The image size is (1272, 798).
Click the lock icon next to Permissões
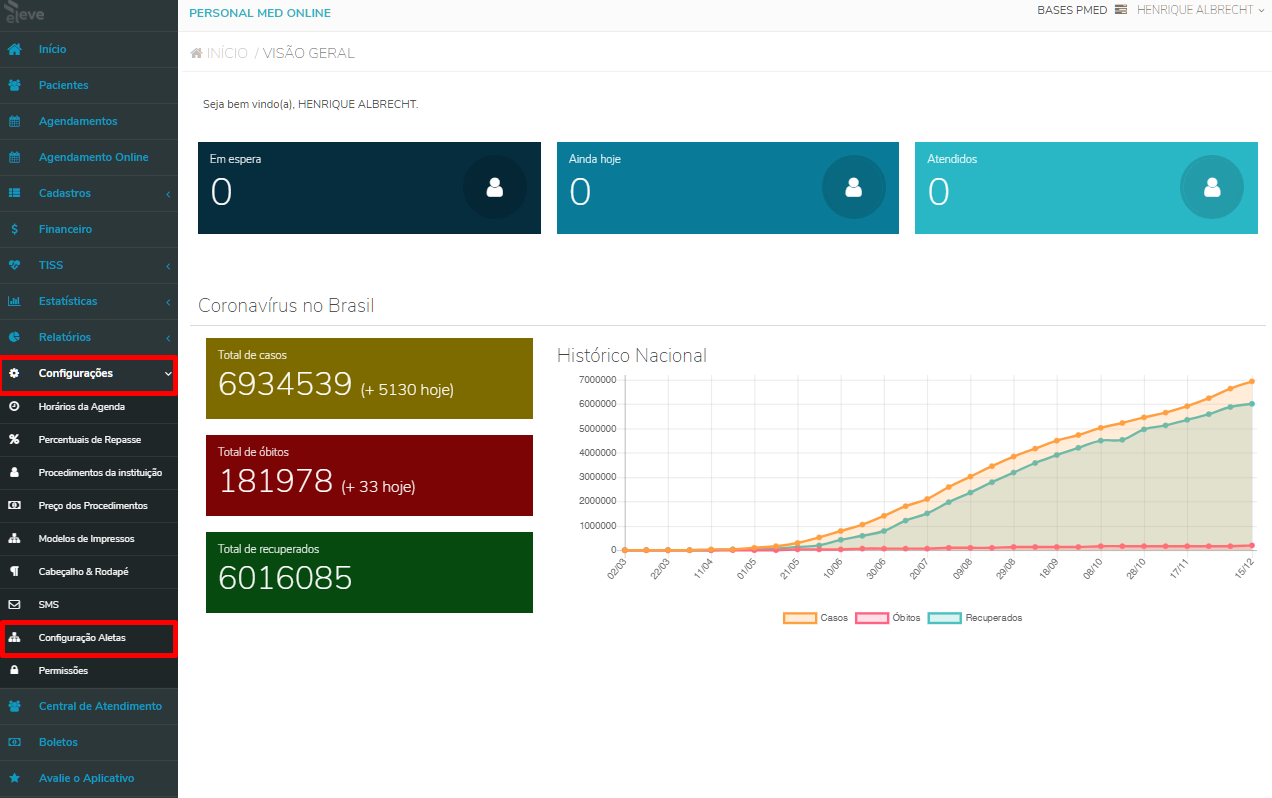pyautogui.click(x=15, y=670)
